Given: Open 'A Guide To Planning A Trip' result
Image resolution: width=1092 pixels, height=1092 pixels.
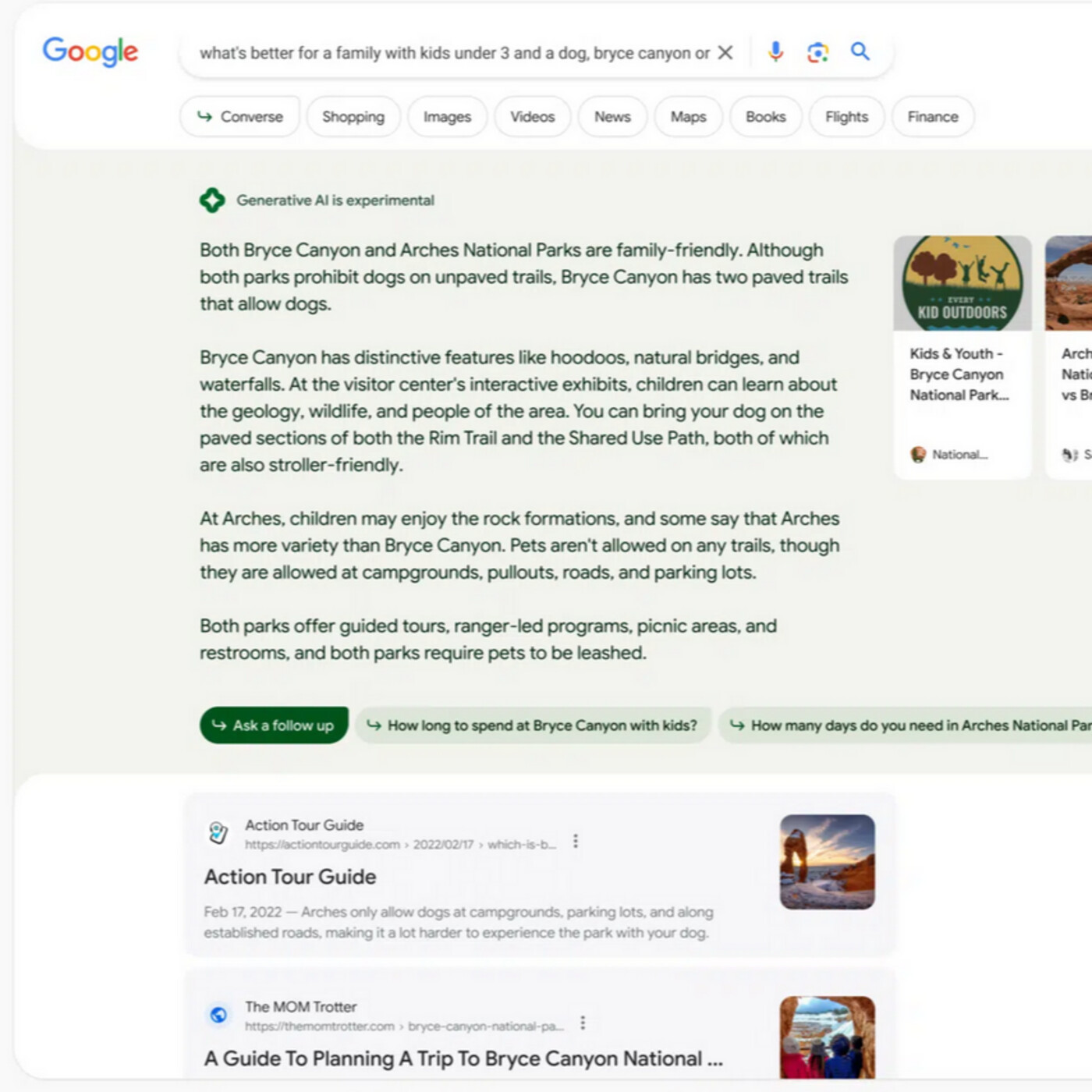Looking at the screenshot, I should click(463, 1058).
